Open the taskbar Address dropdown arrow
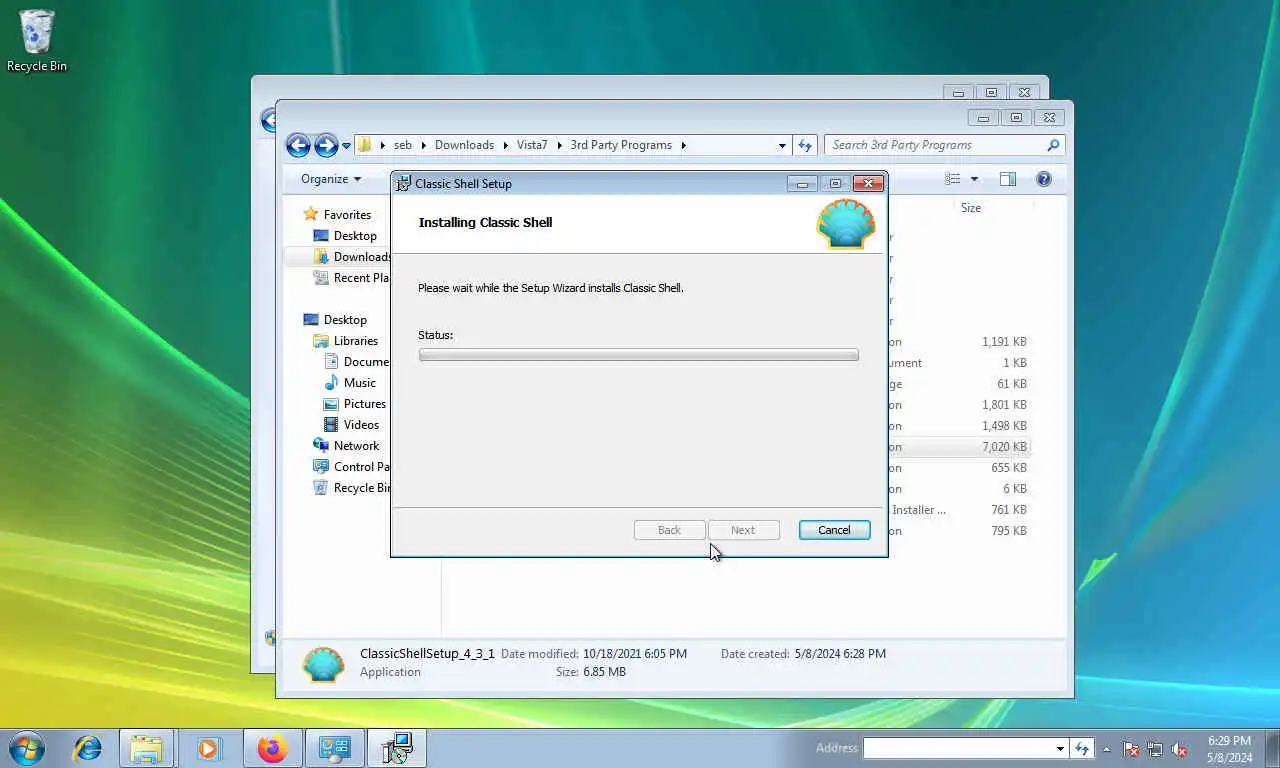The height and width of the screenshot is (768, 1280). [1060, 748]
